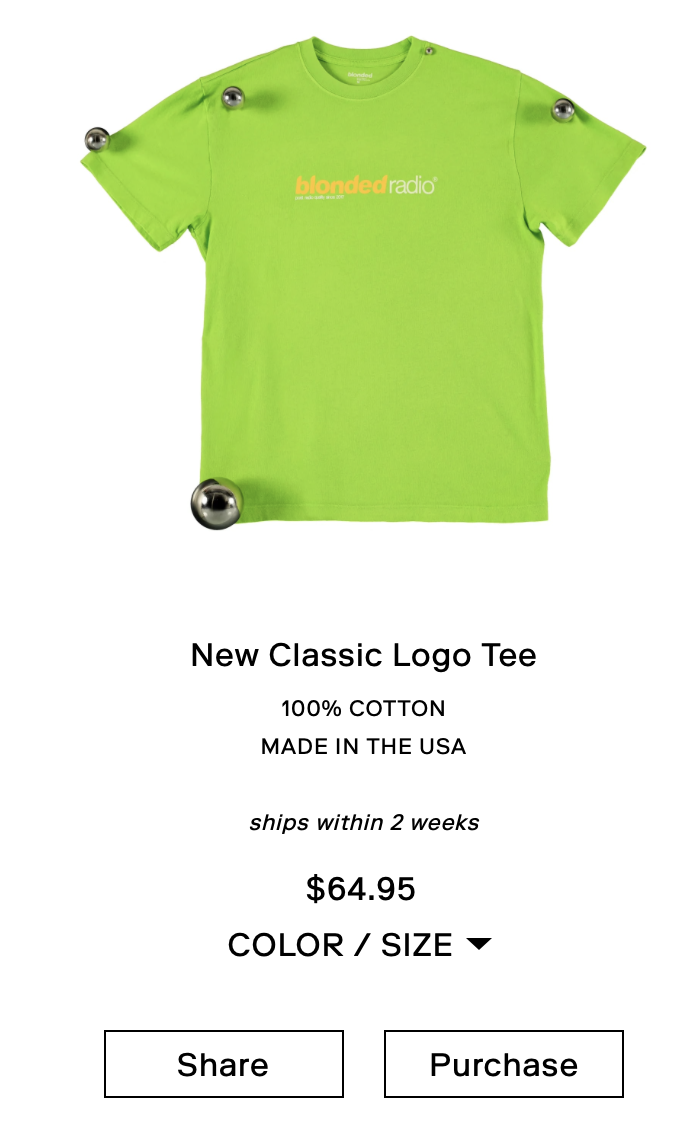This screenshot has width=700, height=1148.
Task: Click the $64.95 price
Action: click(x=360, y=888)
